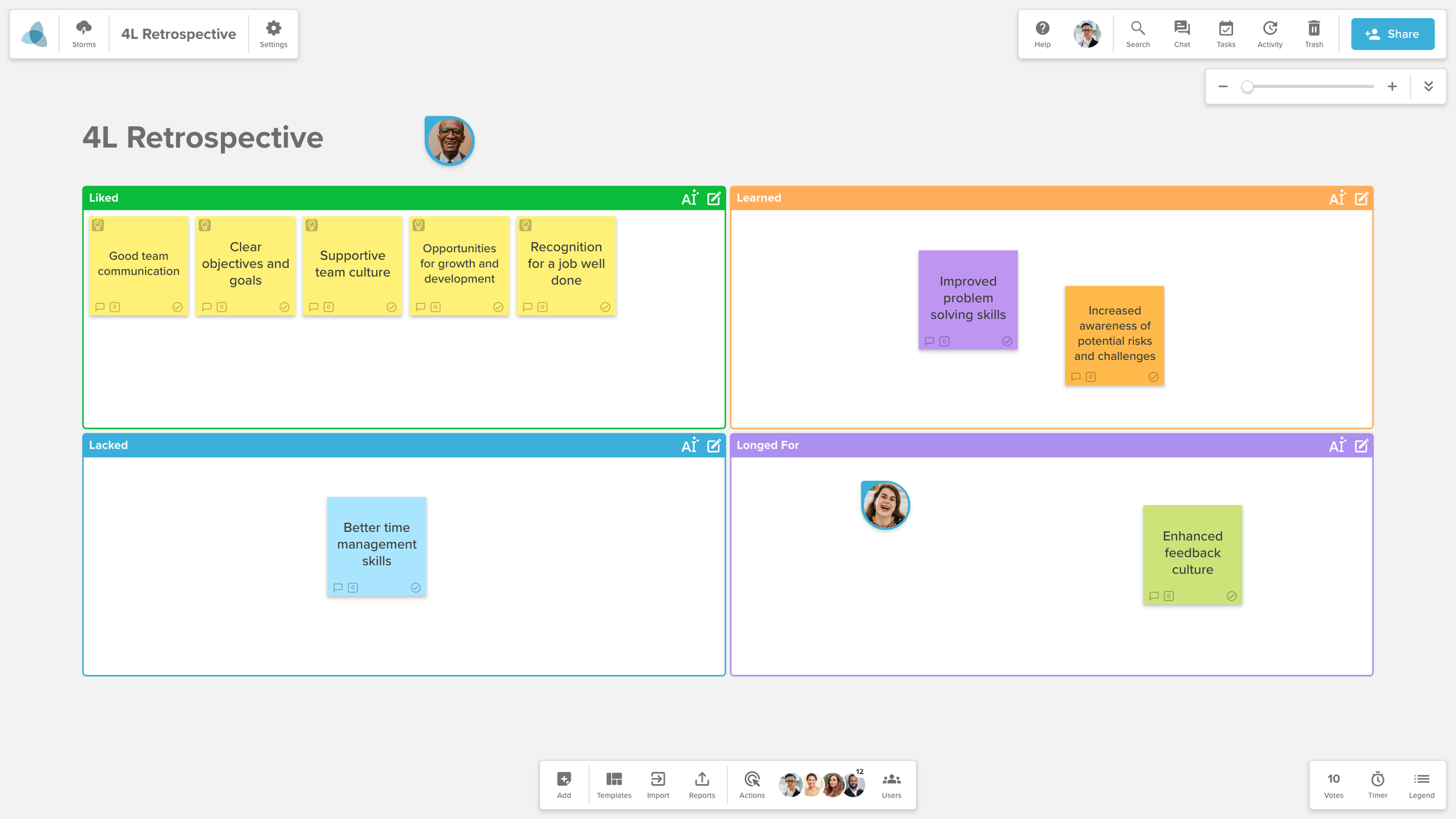This screenshot has height=819, width=1456.
Task: Expand the Users list at the bottom
Action: [890, 783]
